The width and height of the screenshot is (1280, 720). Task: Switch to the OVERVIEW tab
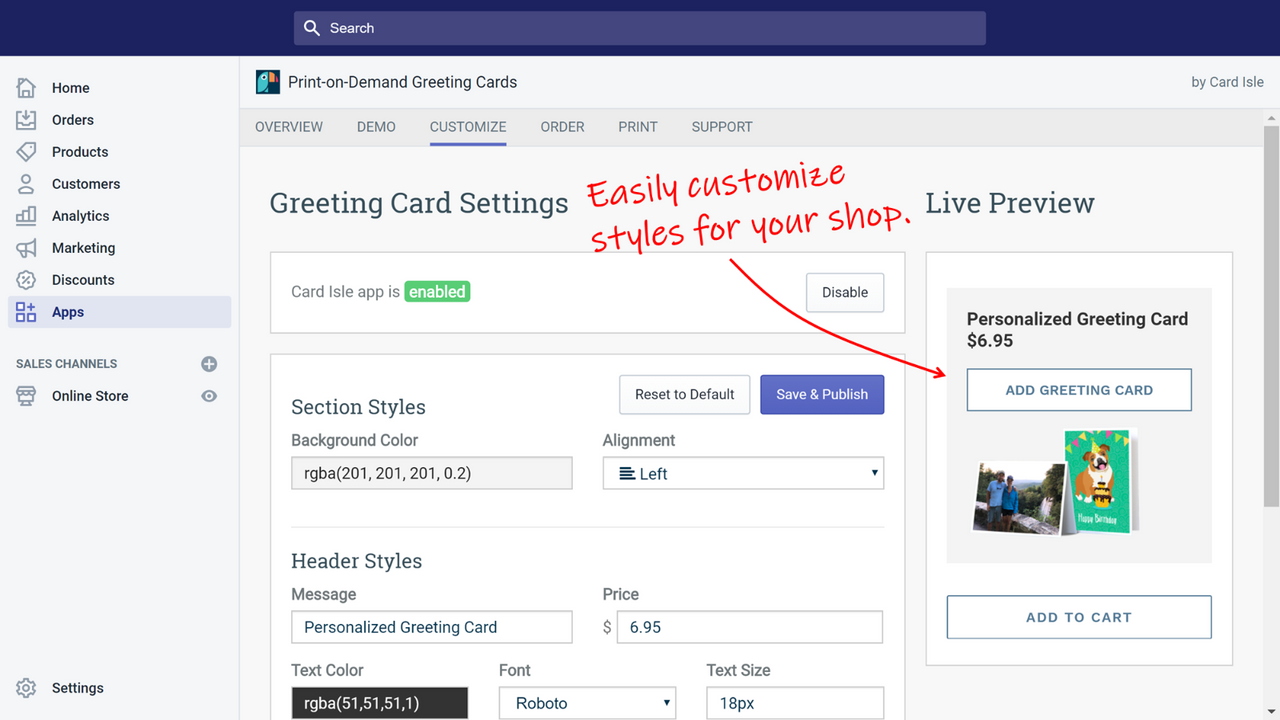[289, 127]
